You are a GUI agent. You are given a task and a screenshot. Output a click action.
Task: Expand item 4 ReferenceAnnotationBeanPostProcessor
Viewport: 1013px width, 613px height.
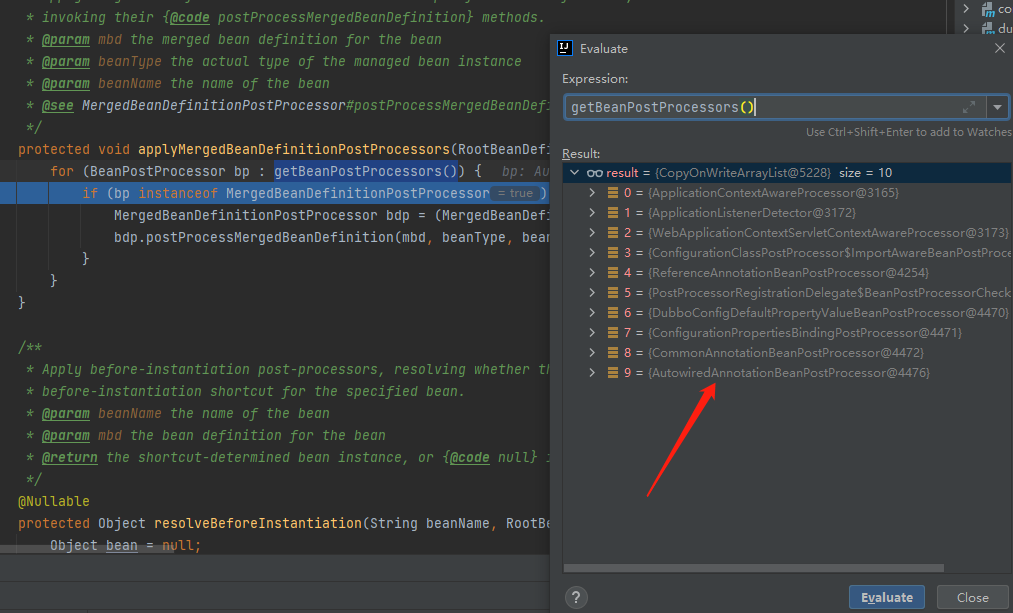tap(592, 273)
